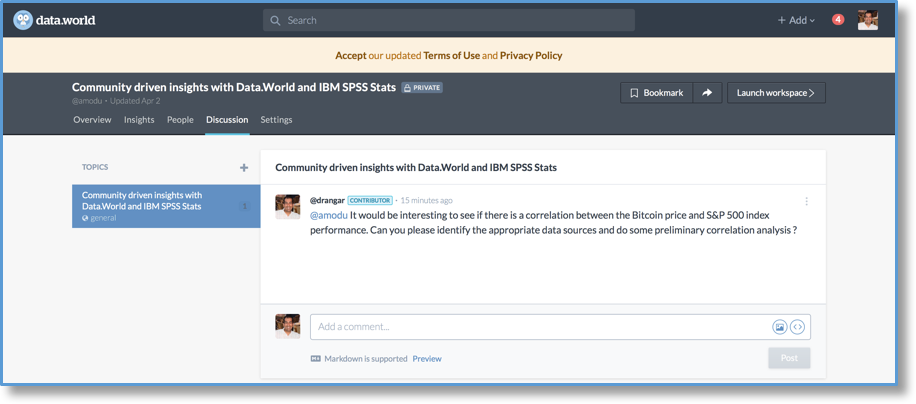Viewport: 916px width, 404px height.
Task: Click the data.world owl logo
Action: (23, 20)
